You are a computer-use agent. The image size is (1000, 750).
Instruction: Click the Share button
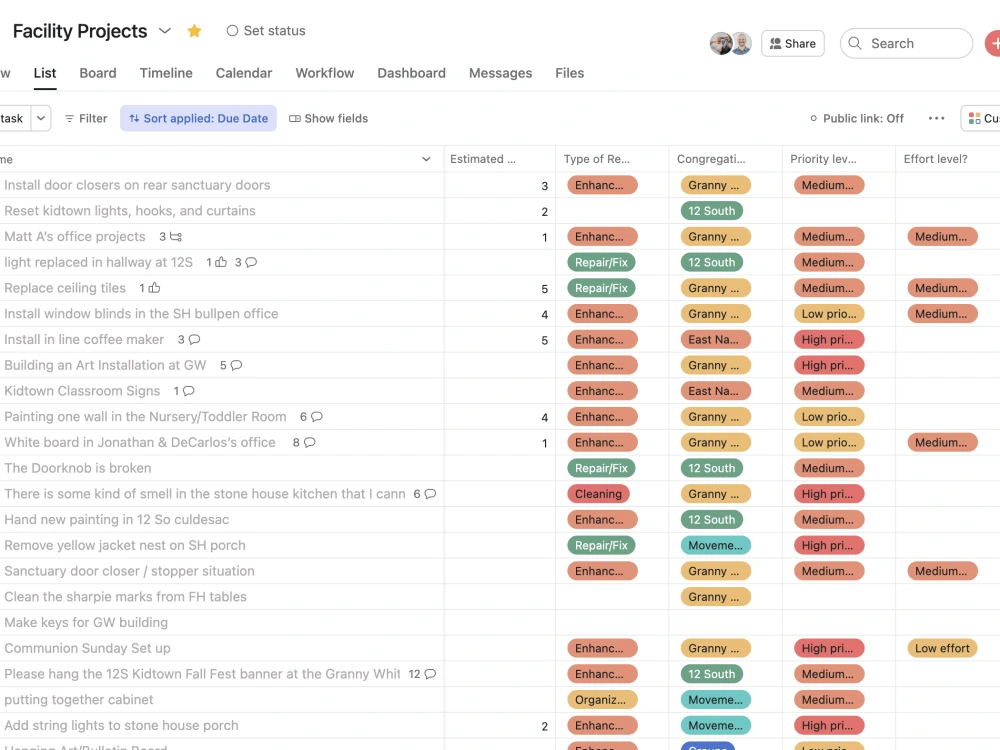792,43
